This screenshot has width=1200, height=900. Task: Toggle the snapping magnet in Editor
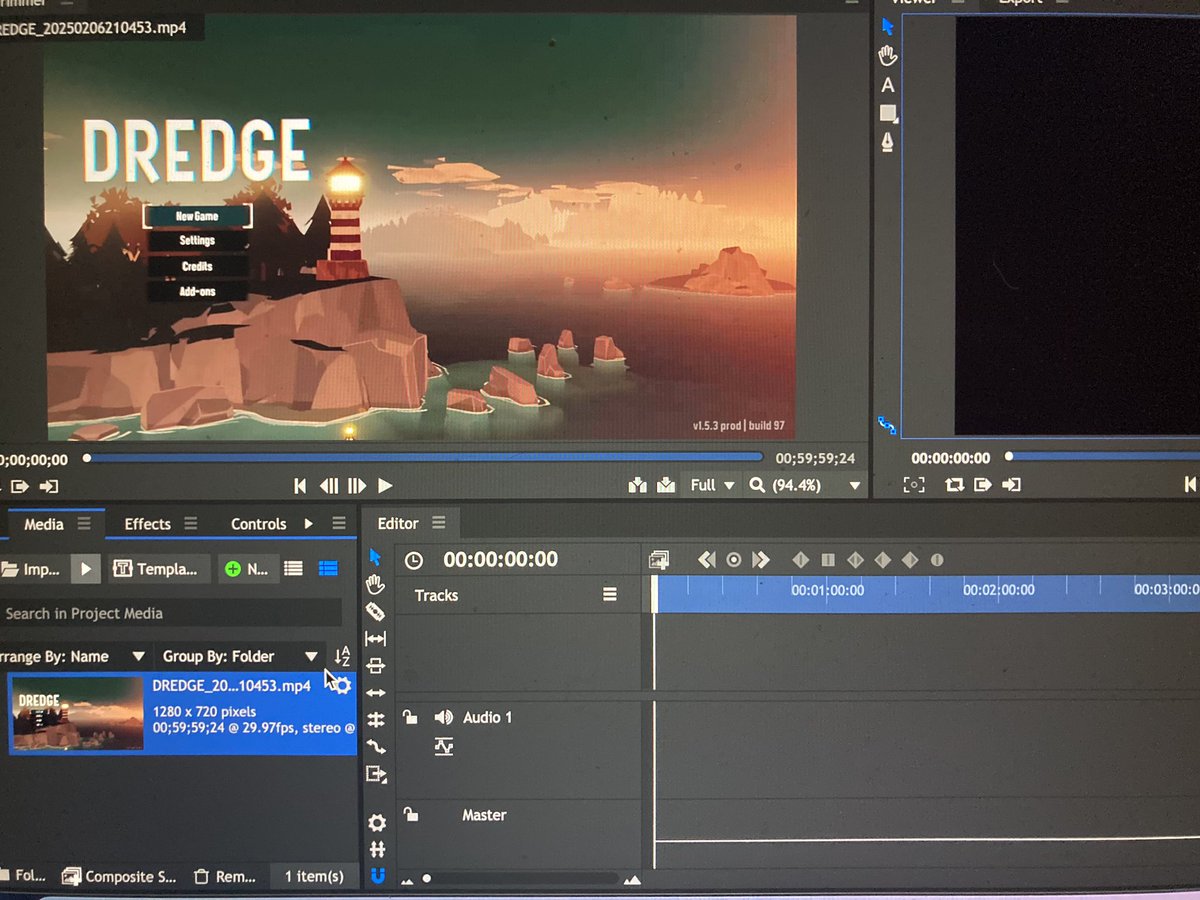[x=377, y=876]
